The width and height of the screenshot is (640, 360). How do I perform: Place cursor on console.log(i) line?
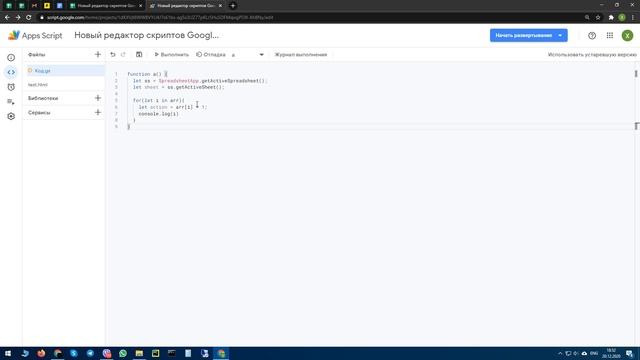pyautogui.click(x=158, y=114)
